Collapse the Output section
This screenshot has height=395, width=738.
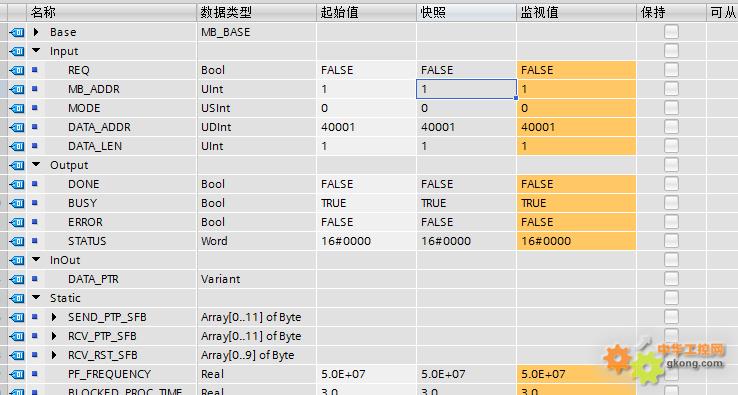(36, 165)
